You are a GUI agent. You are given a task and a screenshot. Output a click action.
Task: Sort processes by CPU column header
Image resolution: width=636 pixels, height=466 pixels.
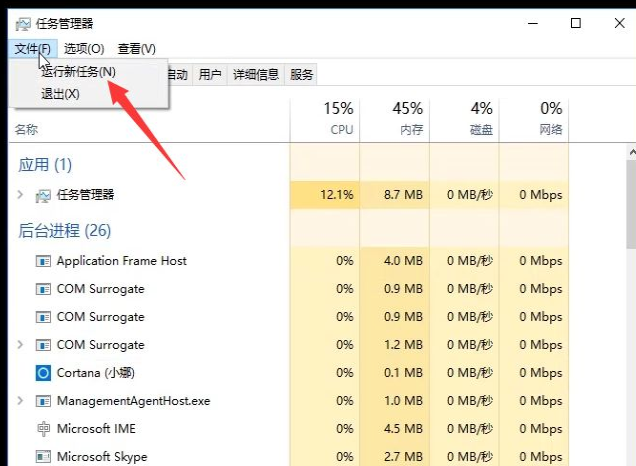[325, 120]
